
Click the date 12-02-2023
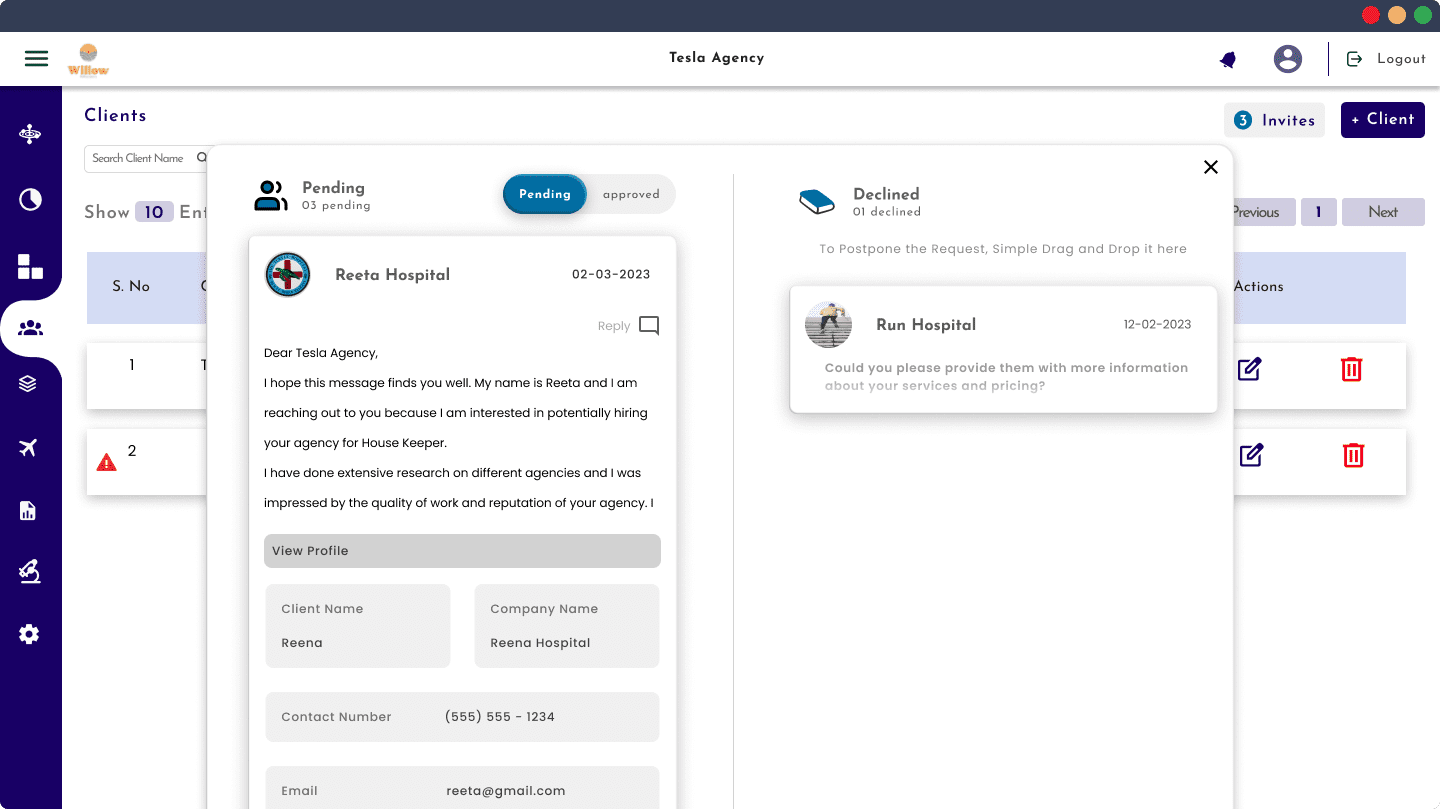(x=1157, y=325)
